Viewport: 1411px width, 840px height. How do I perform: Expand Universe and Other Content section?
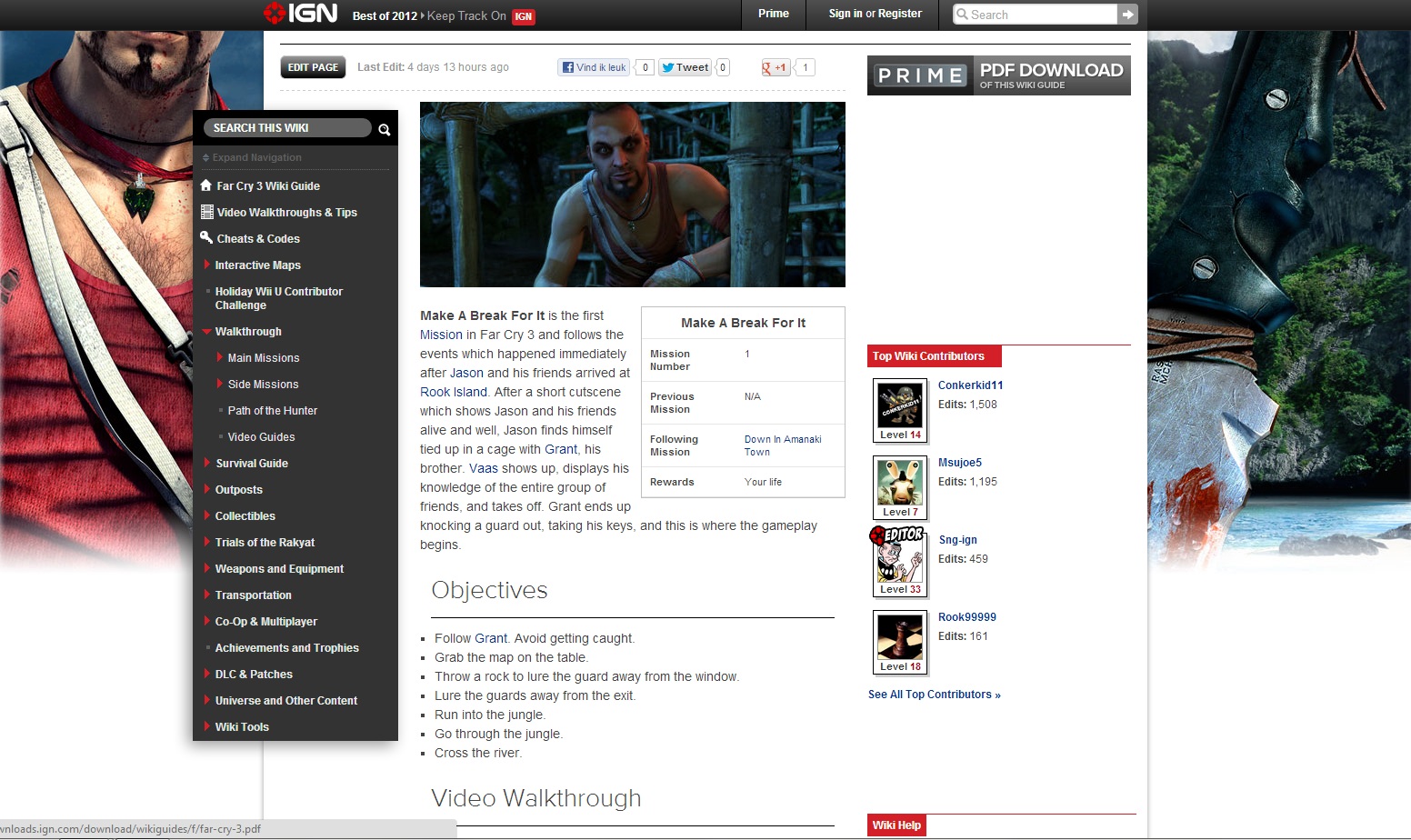coord(207,700)
